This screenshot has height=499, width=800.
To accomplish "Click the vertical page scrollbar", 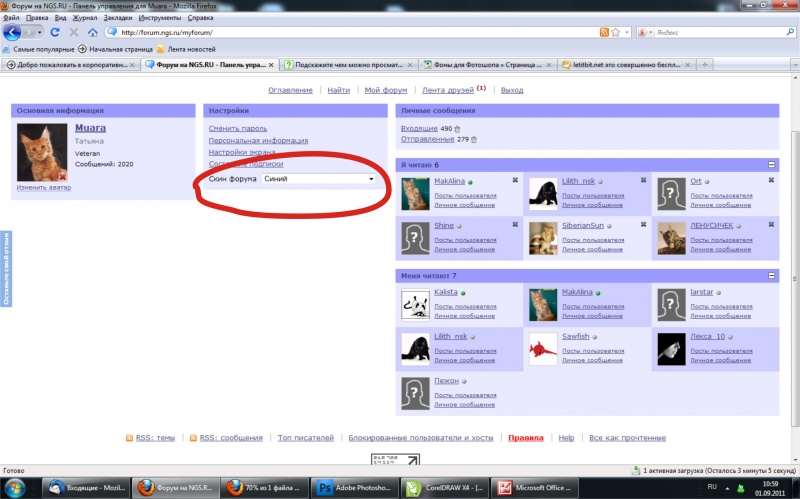I will click(x=793, y=250).
